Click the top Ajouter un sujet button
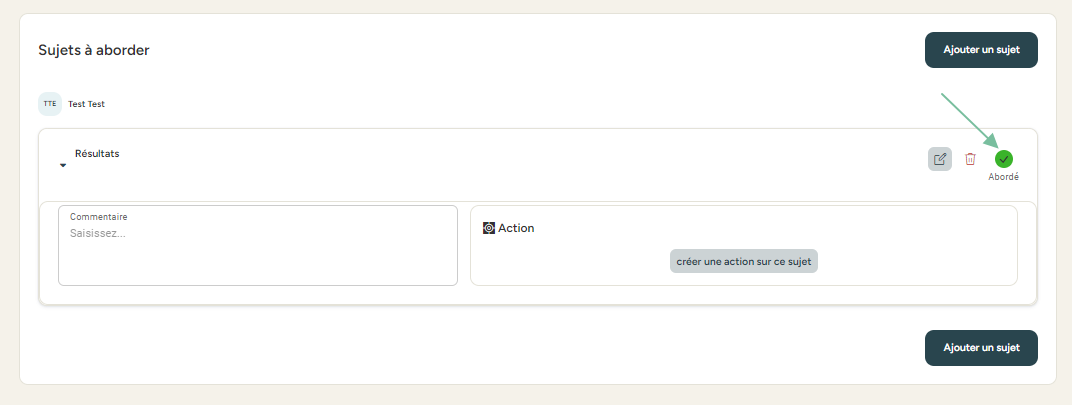The image size is (1072, 405). coord(981,50)
